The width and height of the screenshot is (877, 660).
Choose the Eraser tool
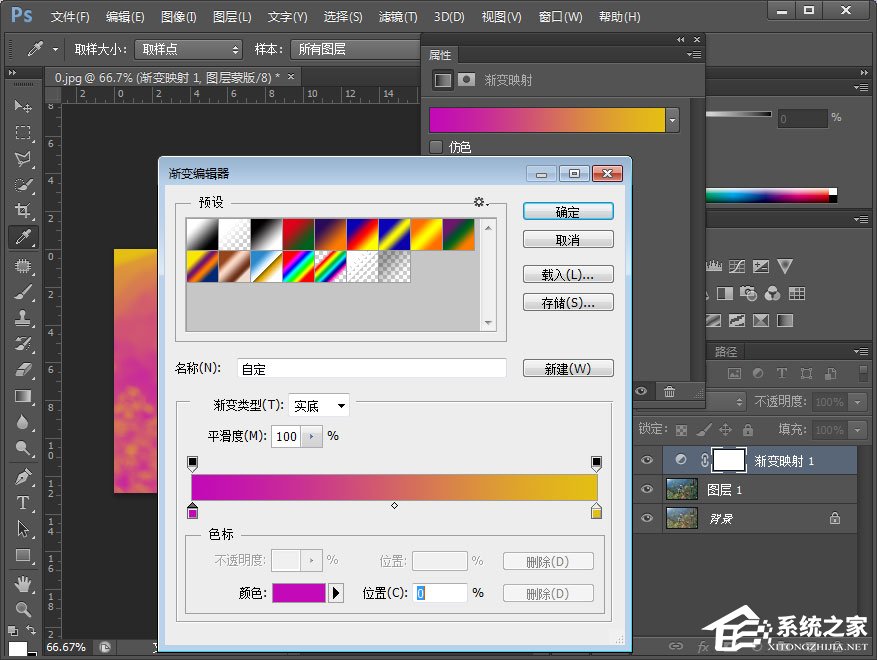tap(22, 370)
